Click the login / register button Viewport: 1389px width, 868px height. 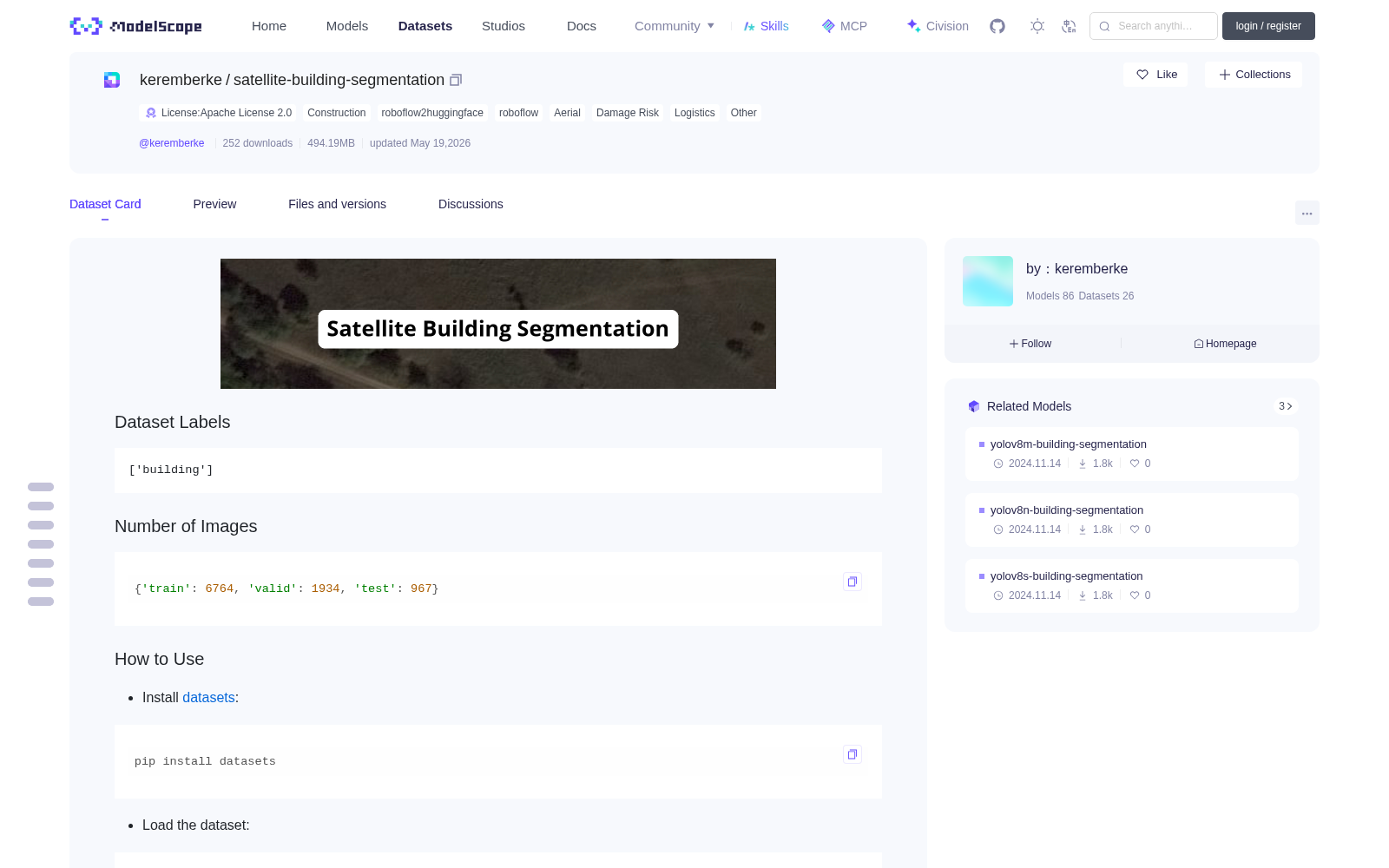1268,26
